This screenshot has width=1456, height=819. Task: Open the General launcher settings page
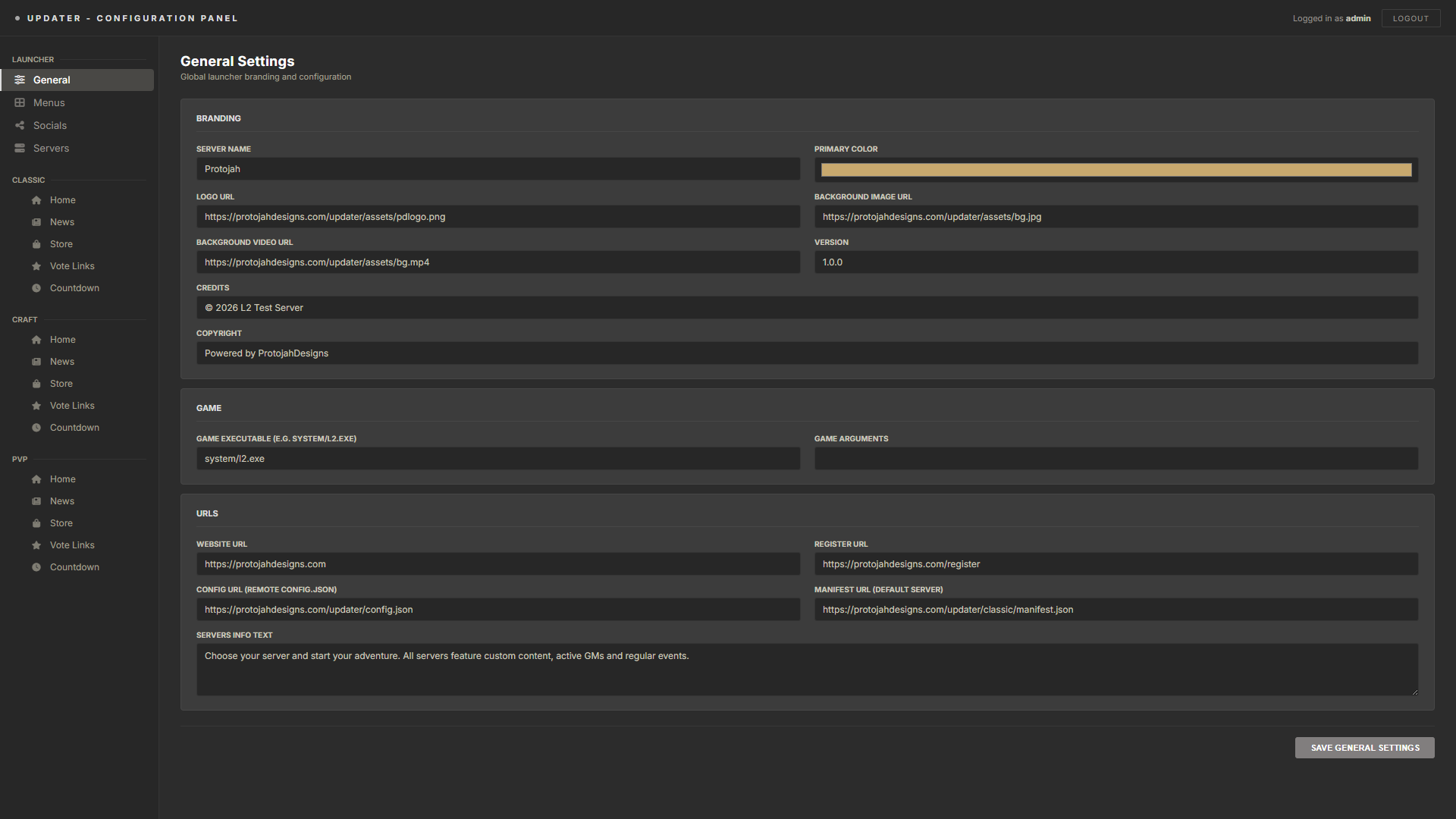[x=77, y=80]
